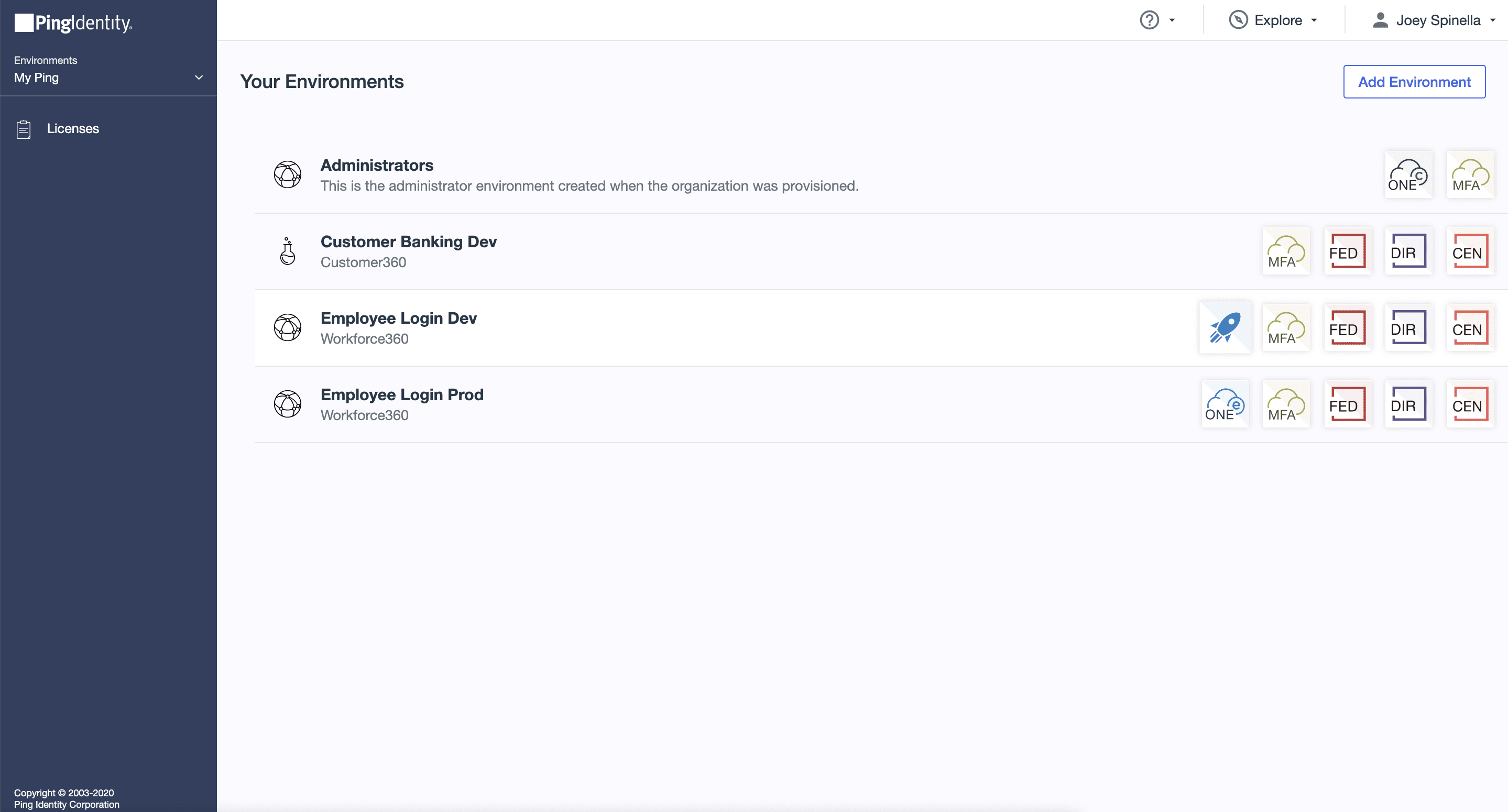Open FED icon for Customer Banking Dev
This screenshot has width=1508, height=812.
1347,251
